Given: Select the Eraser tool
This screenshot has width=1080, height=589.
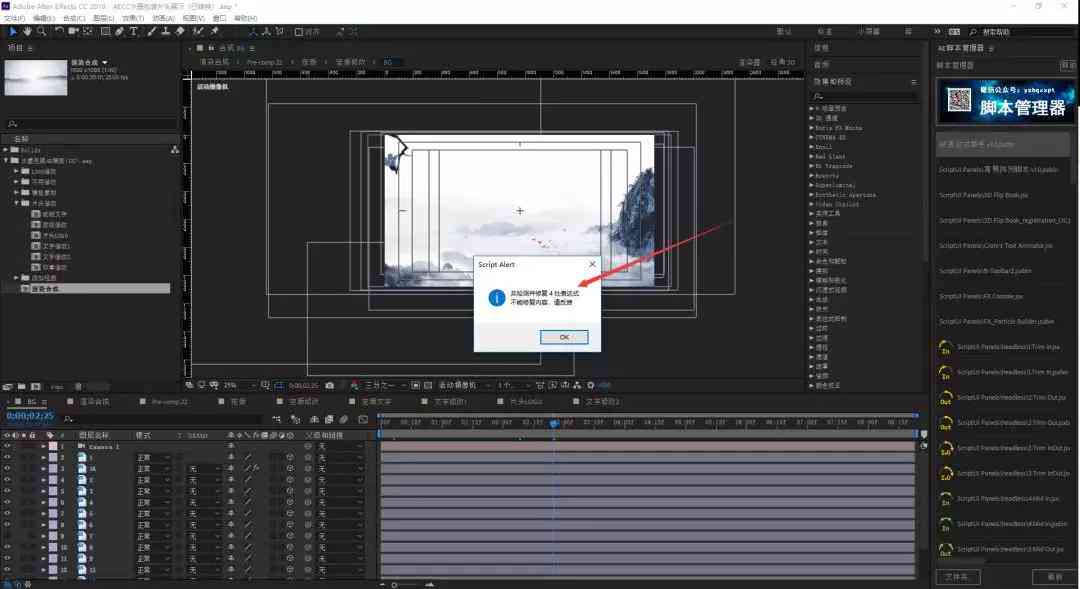Looking at the screenshot, I should click(180, 31).
